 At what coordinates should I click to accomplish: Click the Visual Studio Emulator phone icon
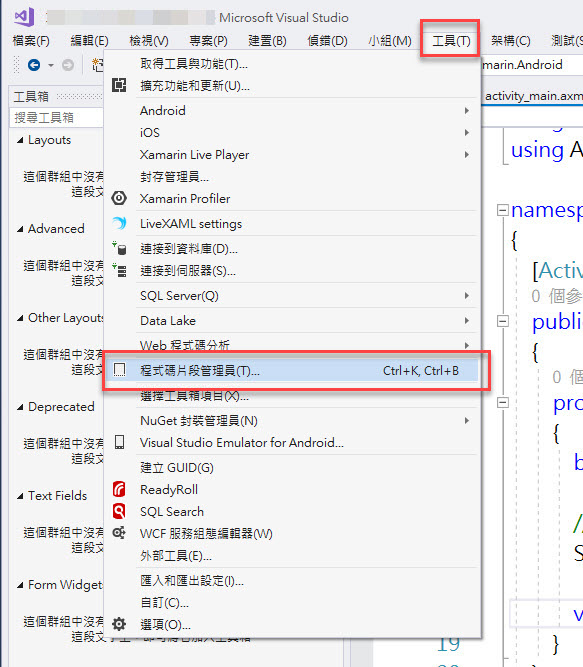119,442
